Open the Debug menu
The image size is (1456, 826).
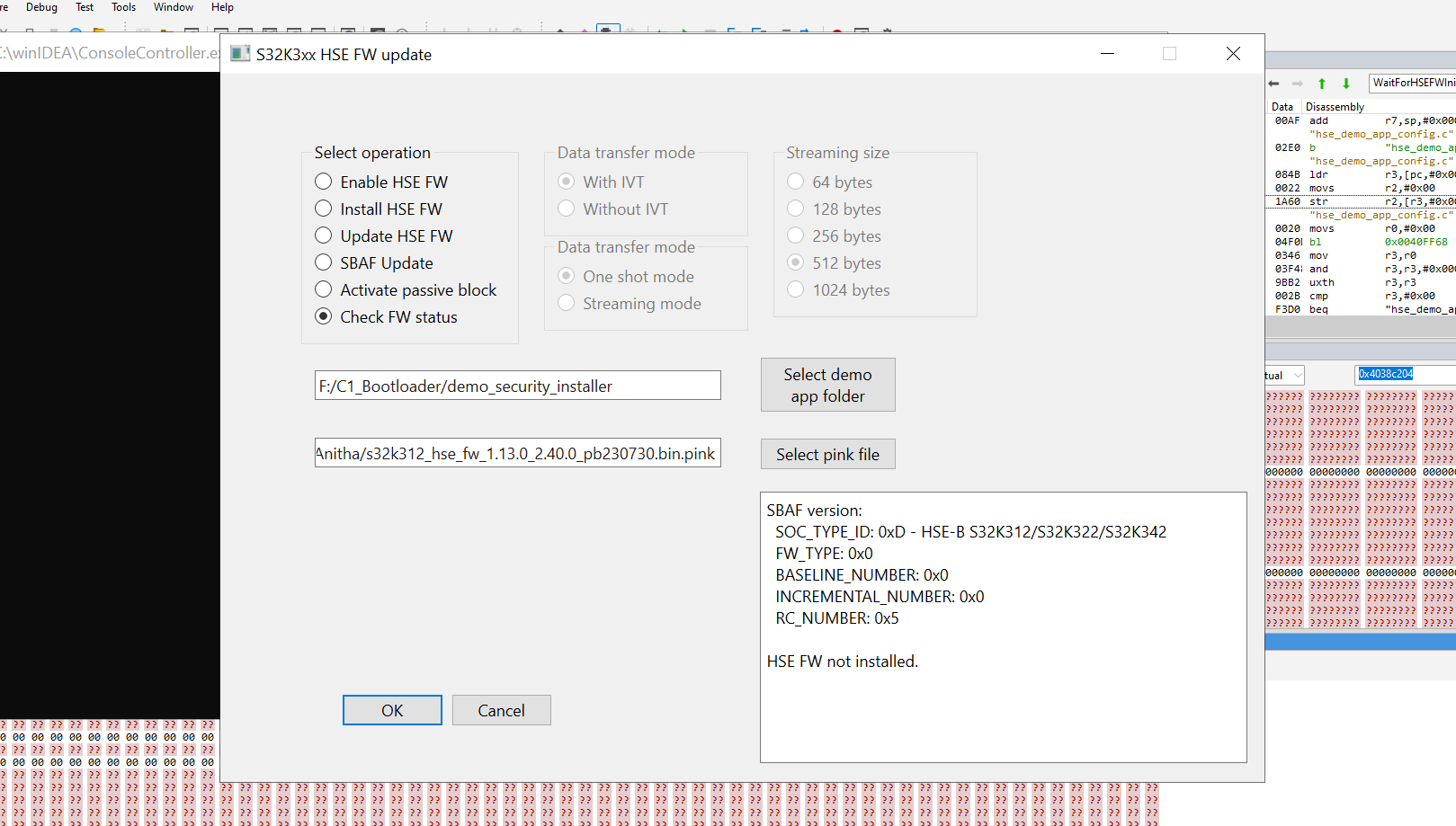(x=40, y=7)
